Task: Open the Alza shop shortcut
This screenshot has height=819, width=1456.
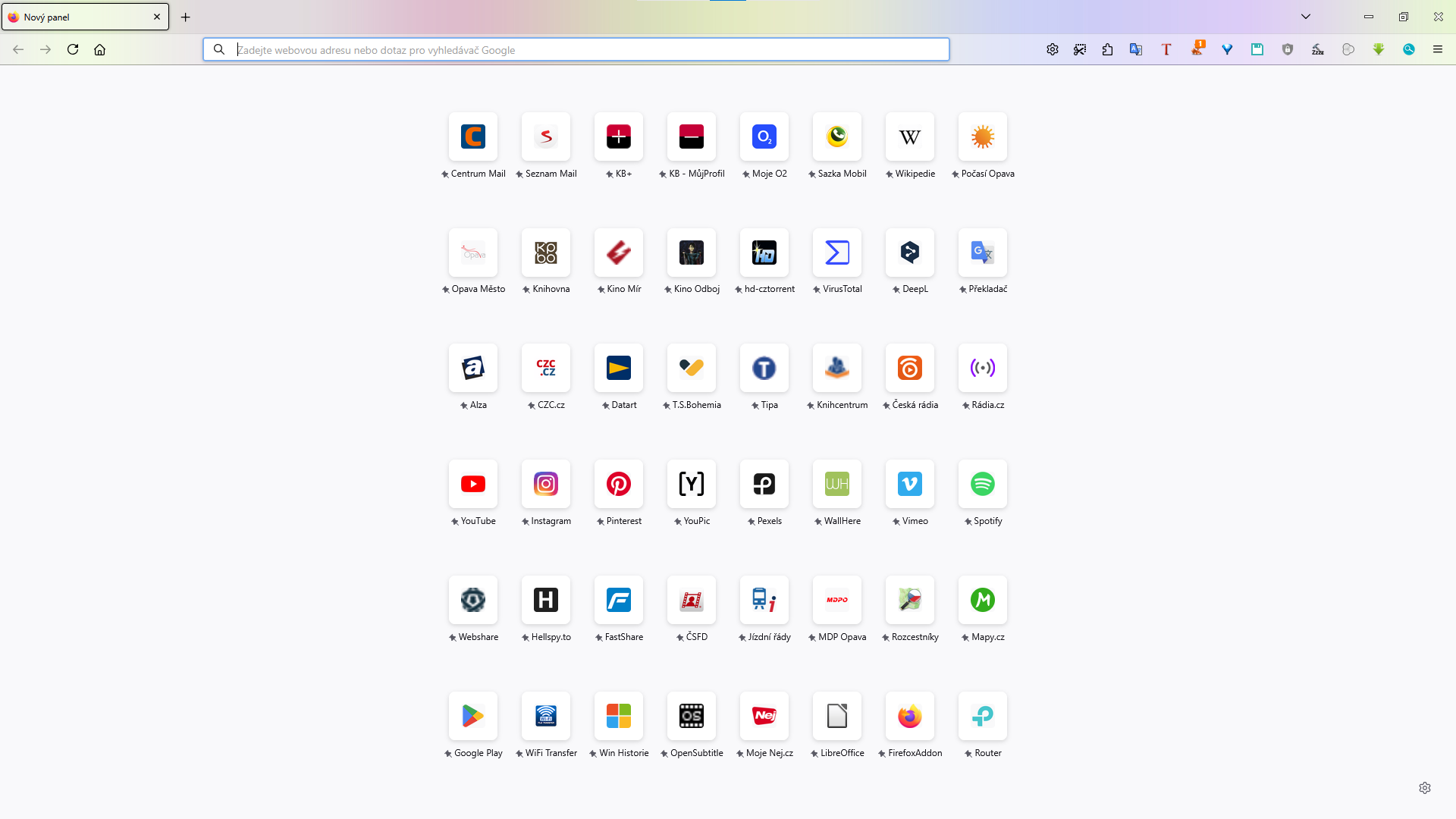Action: point(473,369)
